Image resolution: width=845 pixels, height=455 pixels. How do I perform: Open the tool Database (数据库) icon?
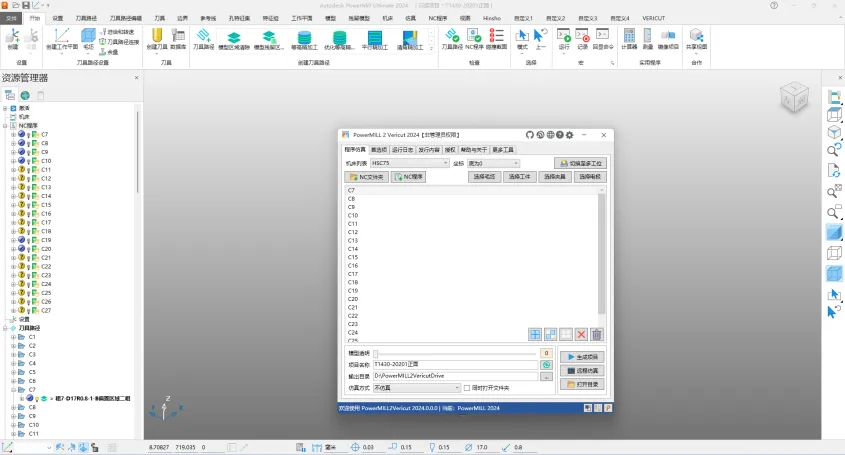[178, 39]
